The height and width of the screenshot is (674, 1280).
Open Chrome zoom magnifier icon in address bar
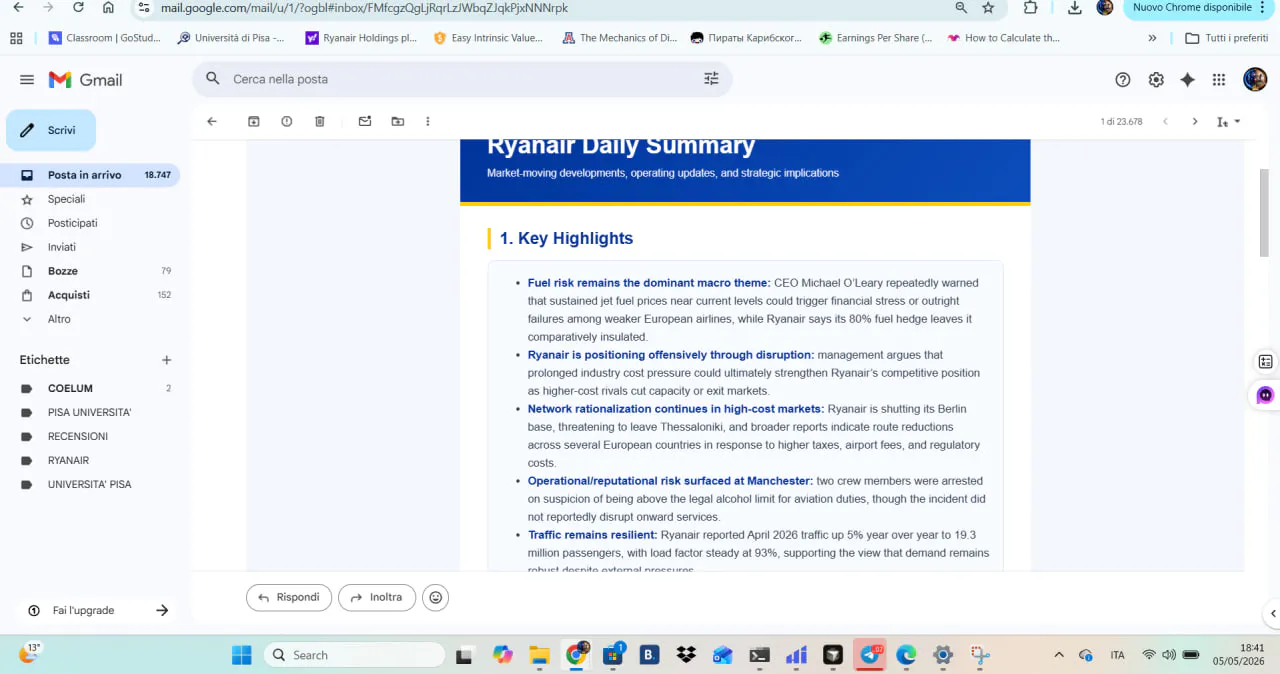961,8
